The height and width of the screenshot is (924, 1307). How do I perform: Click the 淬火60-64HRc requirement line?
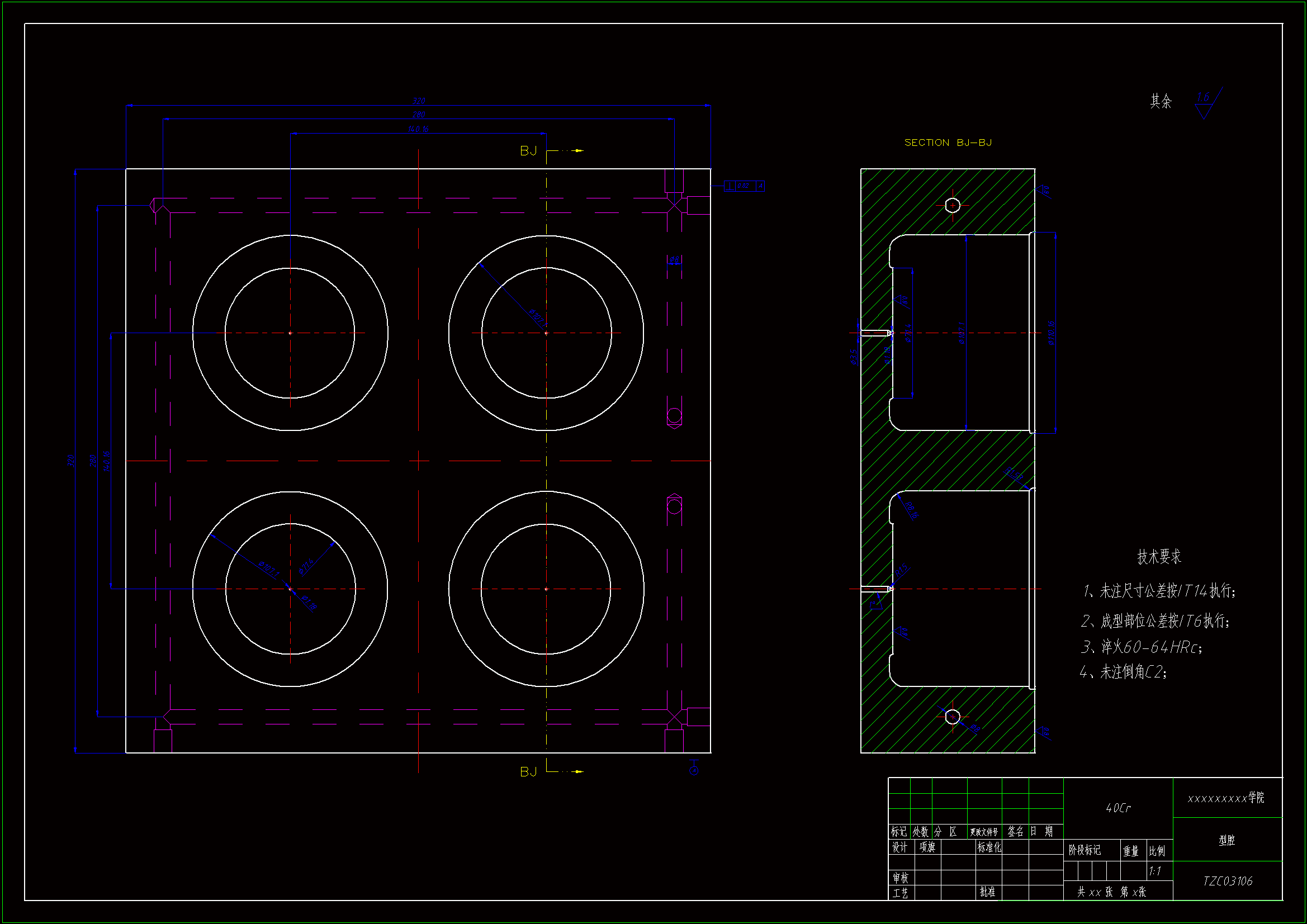1142,647
